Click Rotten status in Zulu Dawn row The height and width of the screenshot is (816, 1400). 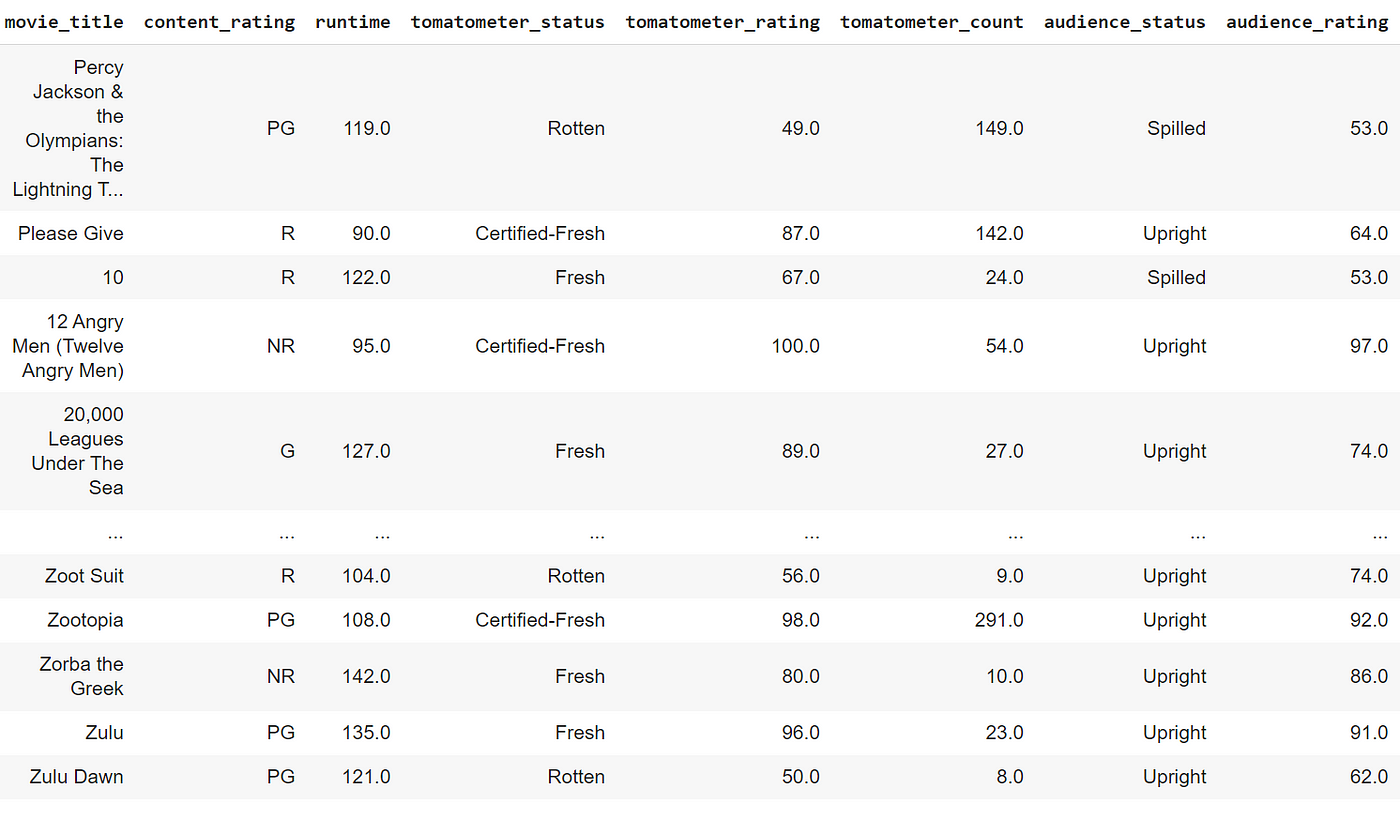pyautogui.click(x=576, y=777)
